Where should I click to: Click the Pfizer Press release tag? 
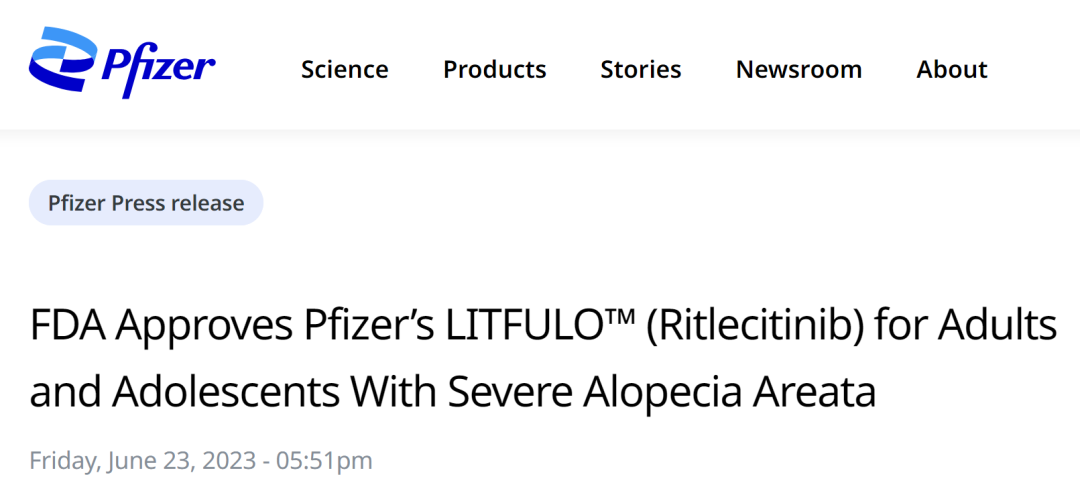[146, 203]
